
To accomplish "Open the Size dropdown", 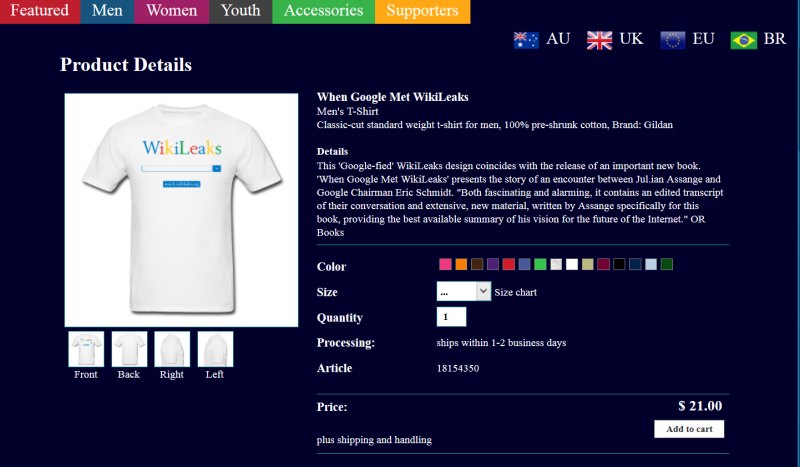I will pyautogui.click(x=463, y=291).
